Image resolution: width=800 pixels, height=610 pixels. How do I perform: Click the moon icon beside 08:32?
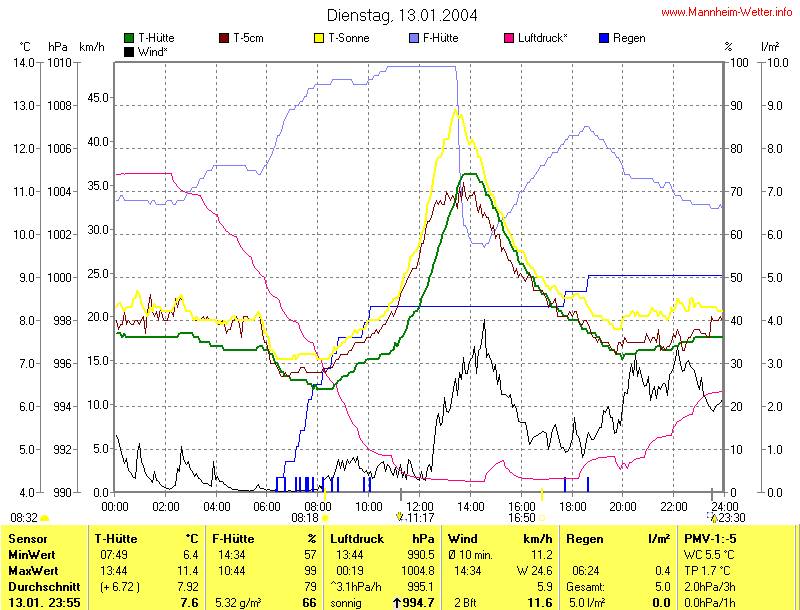(x=45, y=518)
